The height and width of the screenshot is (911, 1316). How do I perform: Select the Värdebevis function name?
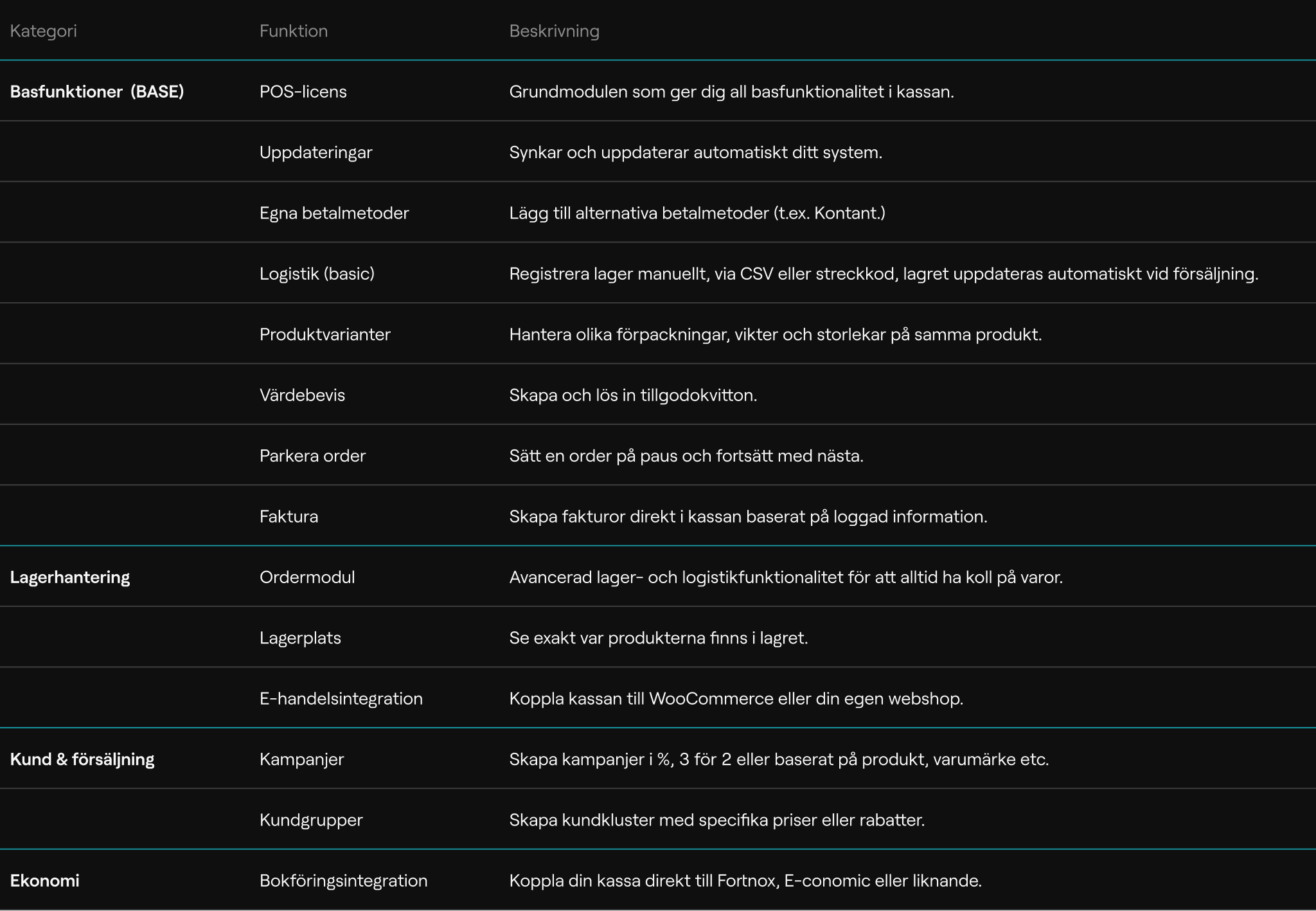[302, 395]
